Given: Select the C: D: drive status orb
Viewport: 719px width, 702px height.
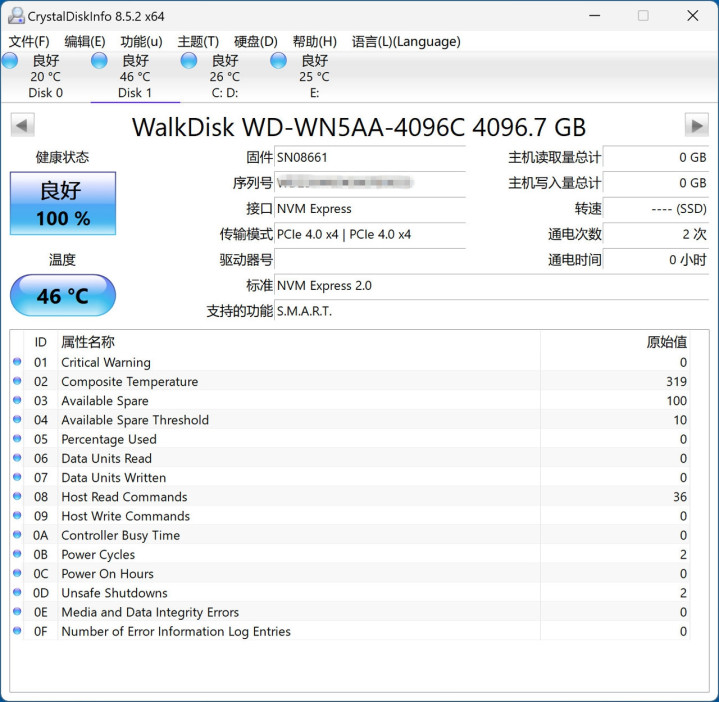Looking at the screenshot, I should tap(188, 61).
